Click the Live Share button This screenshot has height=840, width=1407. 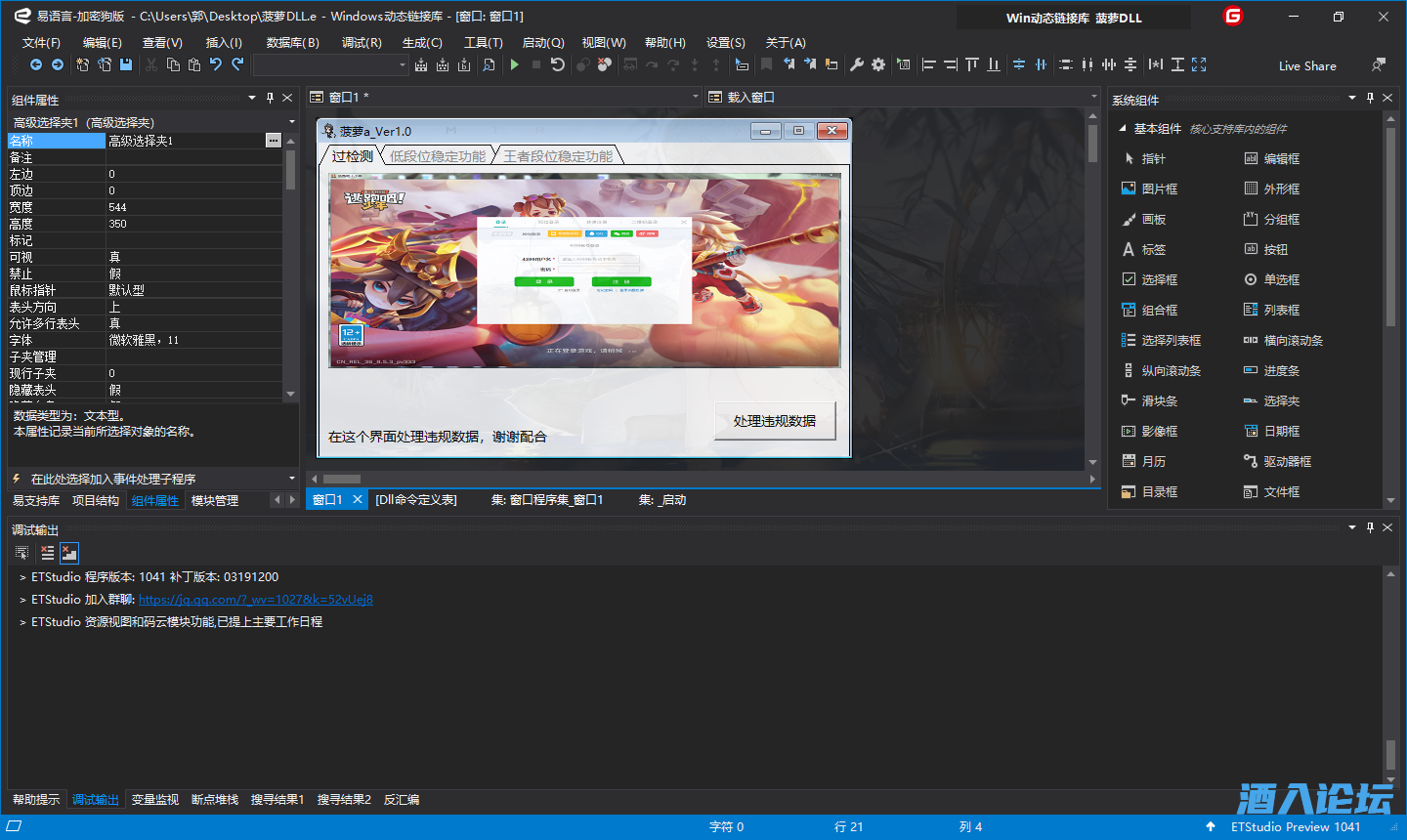[x=1307, y=65]
